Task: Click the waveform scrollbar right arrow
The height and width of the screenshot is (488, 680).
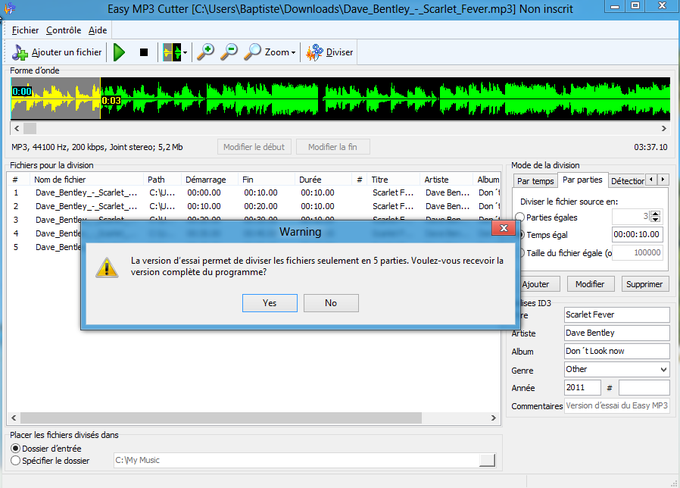Action: (664, 128)
